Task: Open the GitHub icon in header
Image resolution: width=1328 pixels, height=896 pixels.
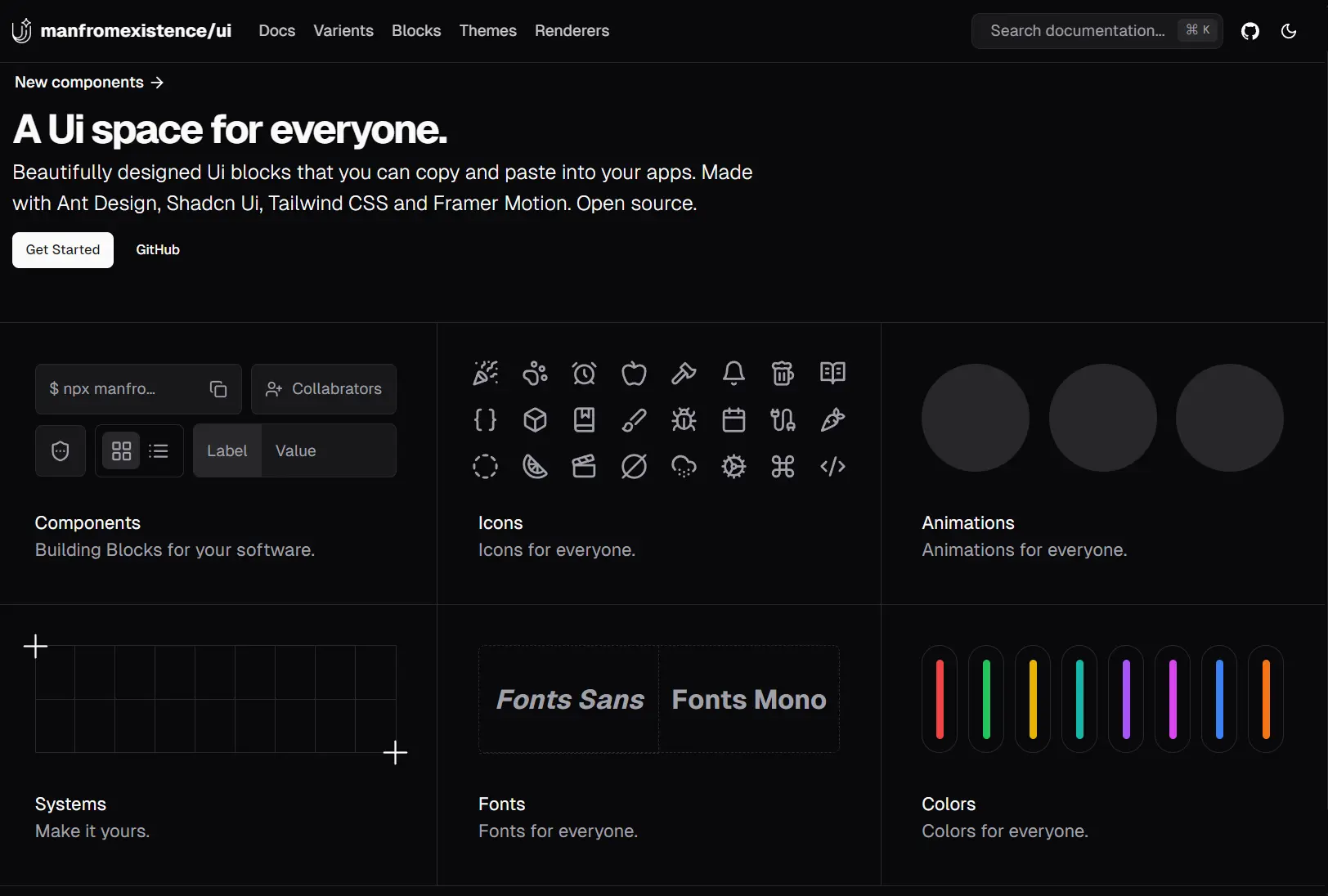Action: pyautogui.click(x=1249, y=31)
